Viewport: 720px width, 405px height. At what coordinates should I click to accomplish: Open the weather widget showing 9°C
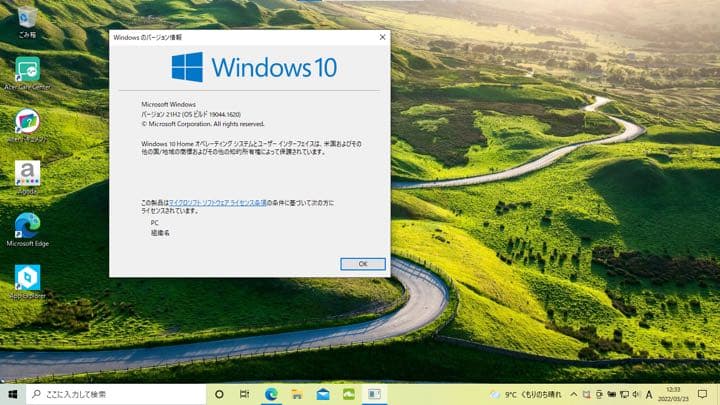[526, 394]
